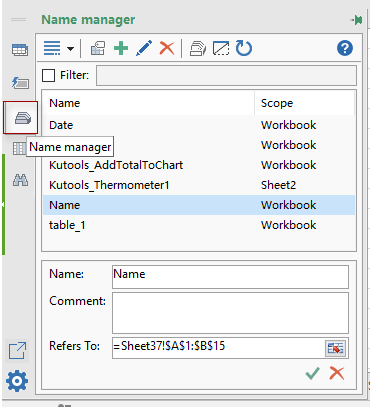
Task: Click the name list view icon
Action: coord(52,49)
